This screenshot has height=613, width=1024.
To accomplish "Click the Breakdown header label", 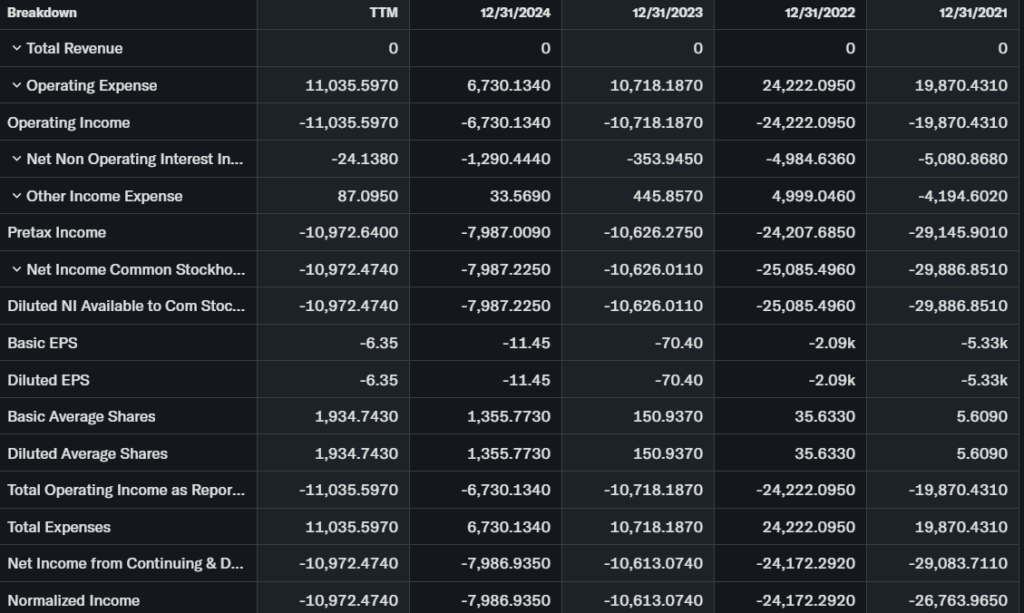I will (x=42, y=13).
